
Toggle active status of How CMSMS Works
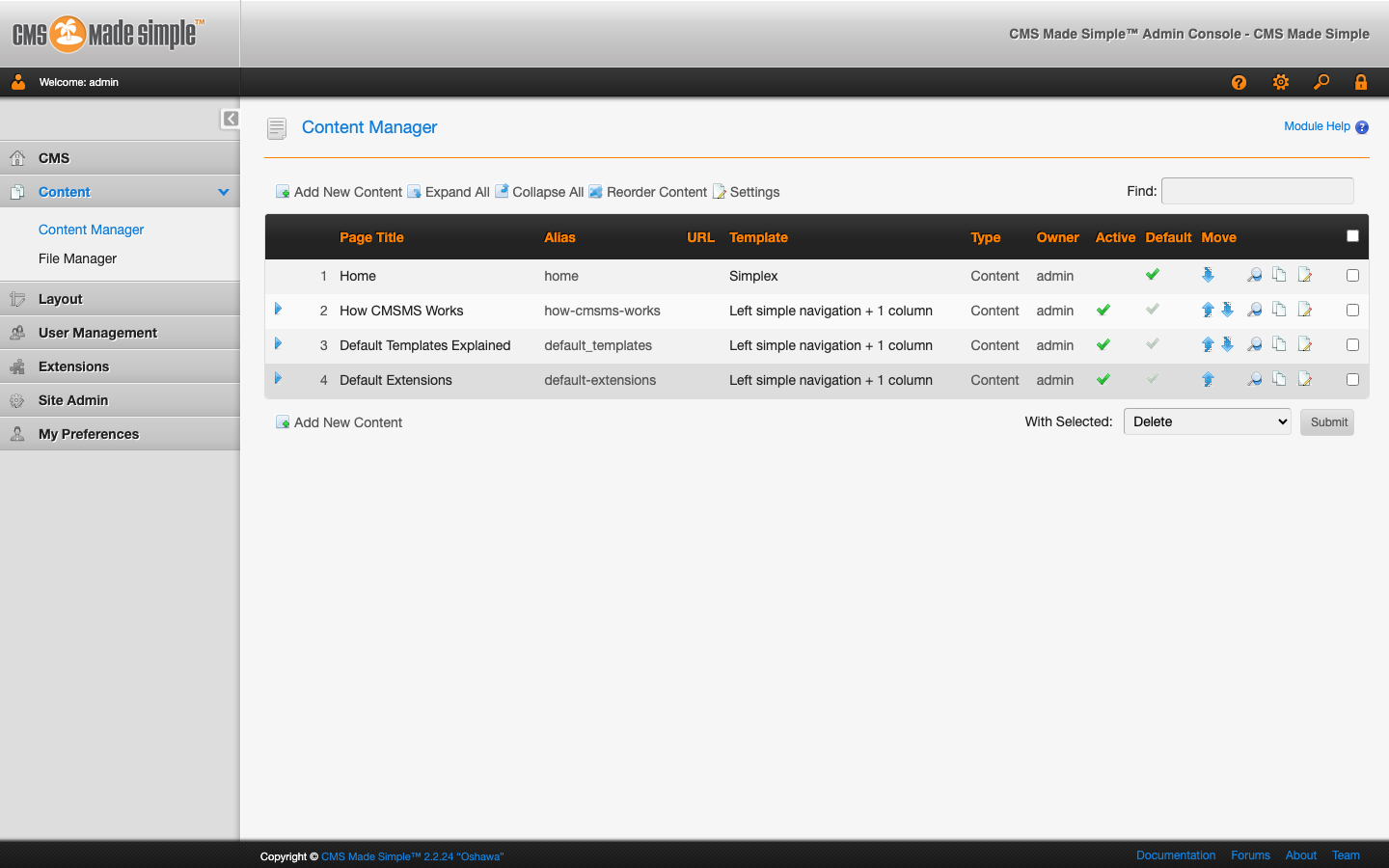tap(1103, 311)
